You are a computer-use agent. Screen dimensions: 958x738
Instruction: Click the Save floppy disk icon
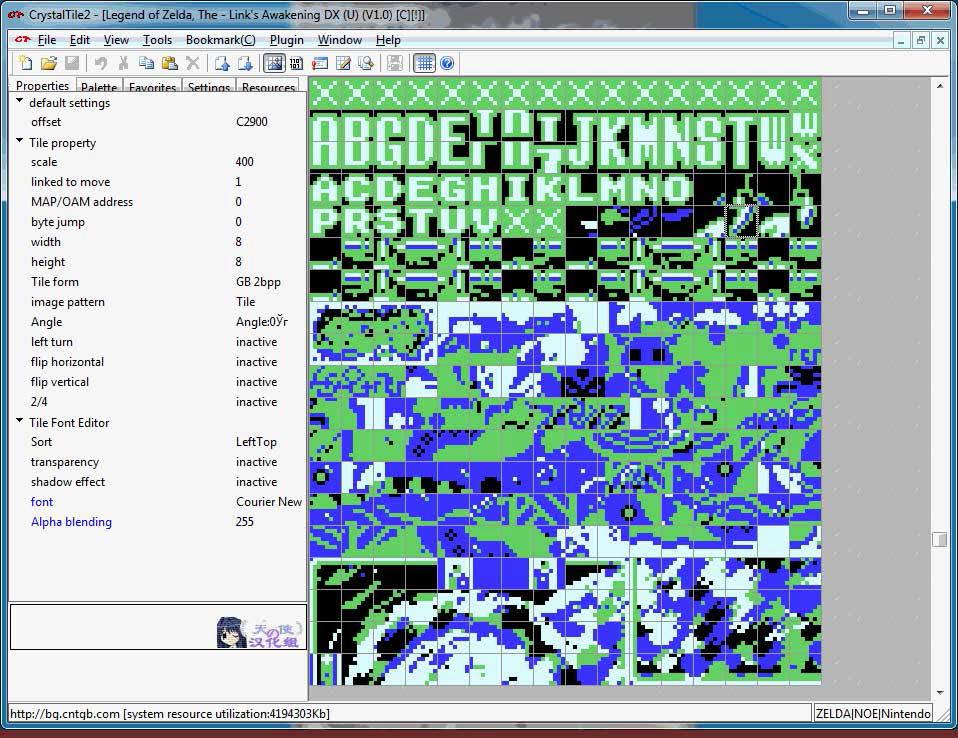click(x=72, y=63)
